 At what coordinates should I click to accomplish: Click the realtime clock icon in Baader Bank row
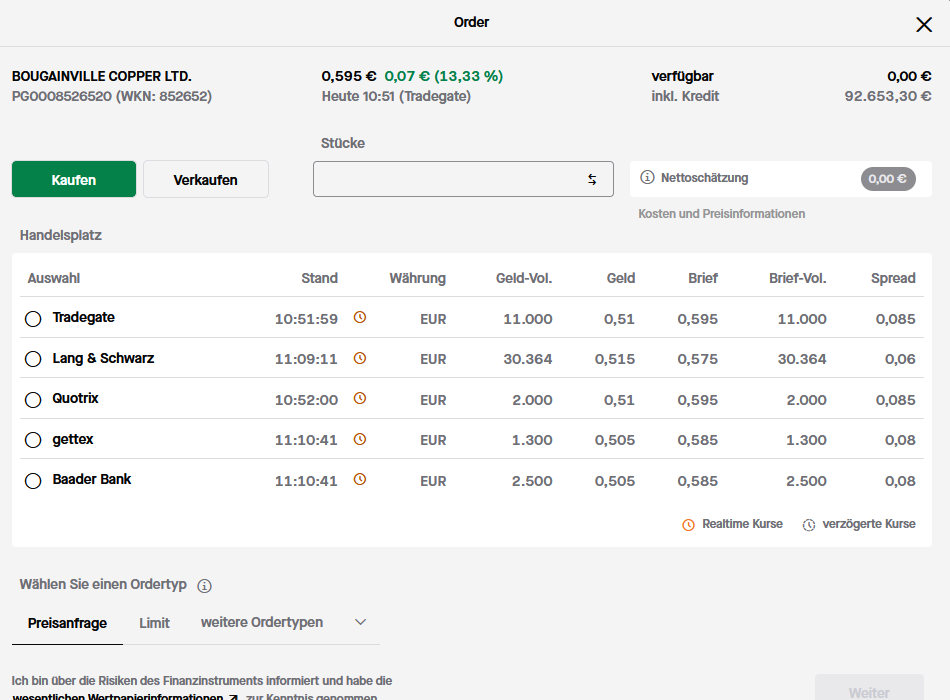360,480
